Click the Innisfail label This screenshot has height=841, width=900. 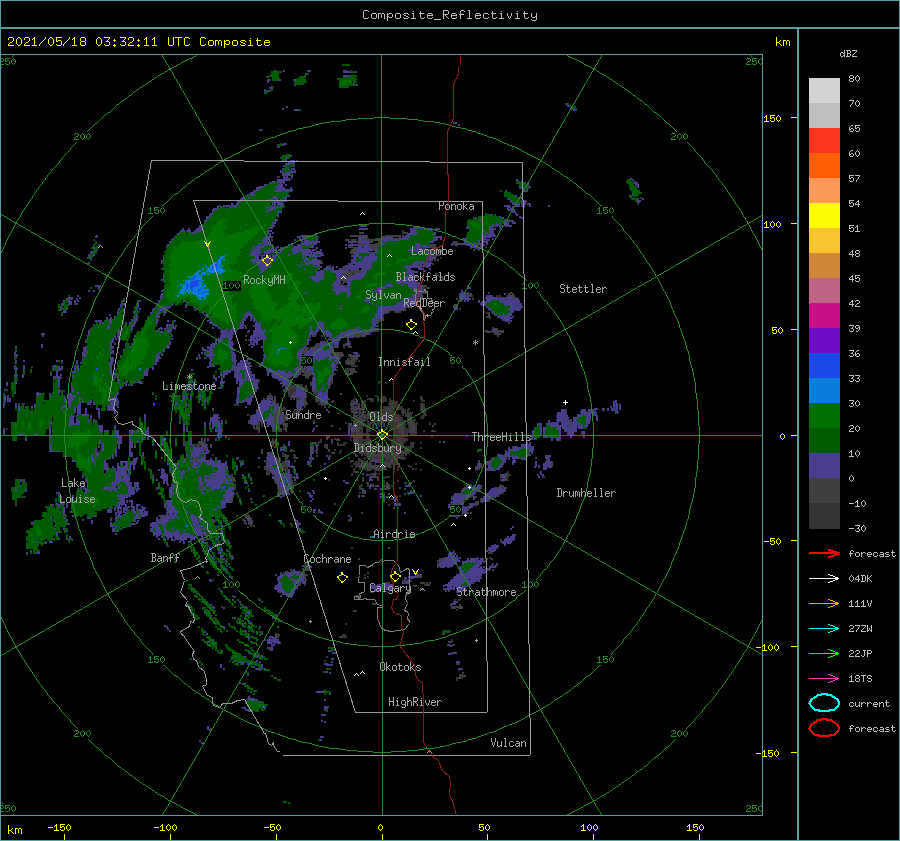[x=404, y=362]
